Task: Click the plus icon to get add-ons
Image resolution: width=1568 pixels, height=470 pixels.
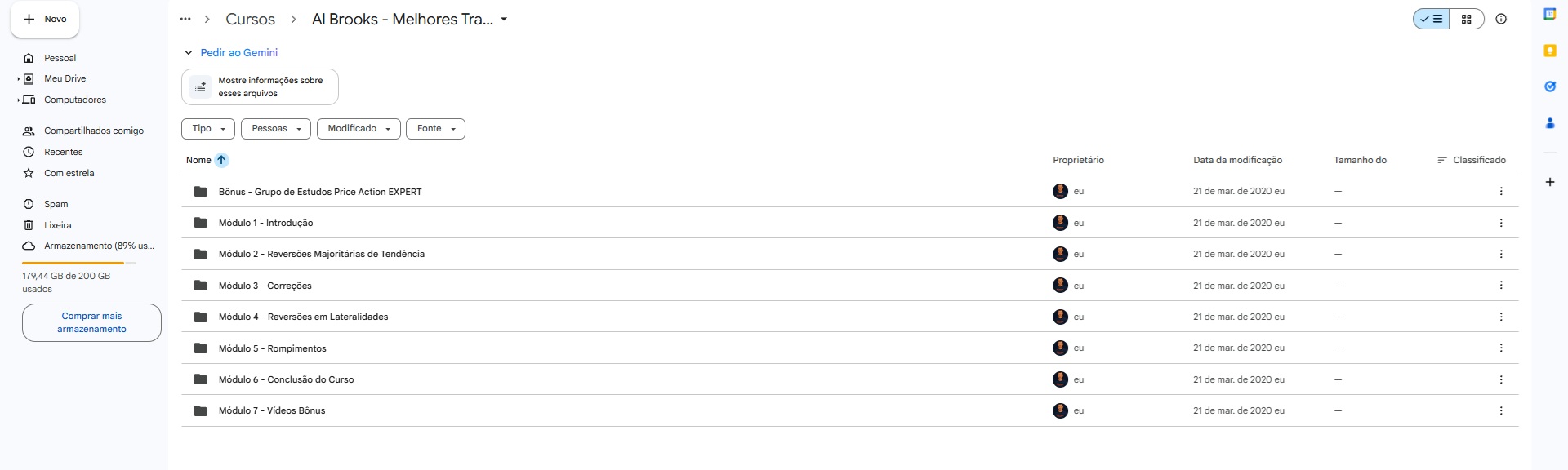Action: pyautogui.click(x=1549, y=182)
